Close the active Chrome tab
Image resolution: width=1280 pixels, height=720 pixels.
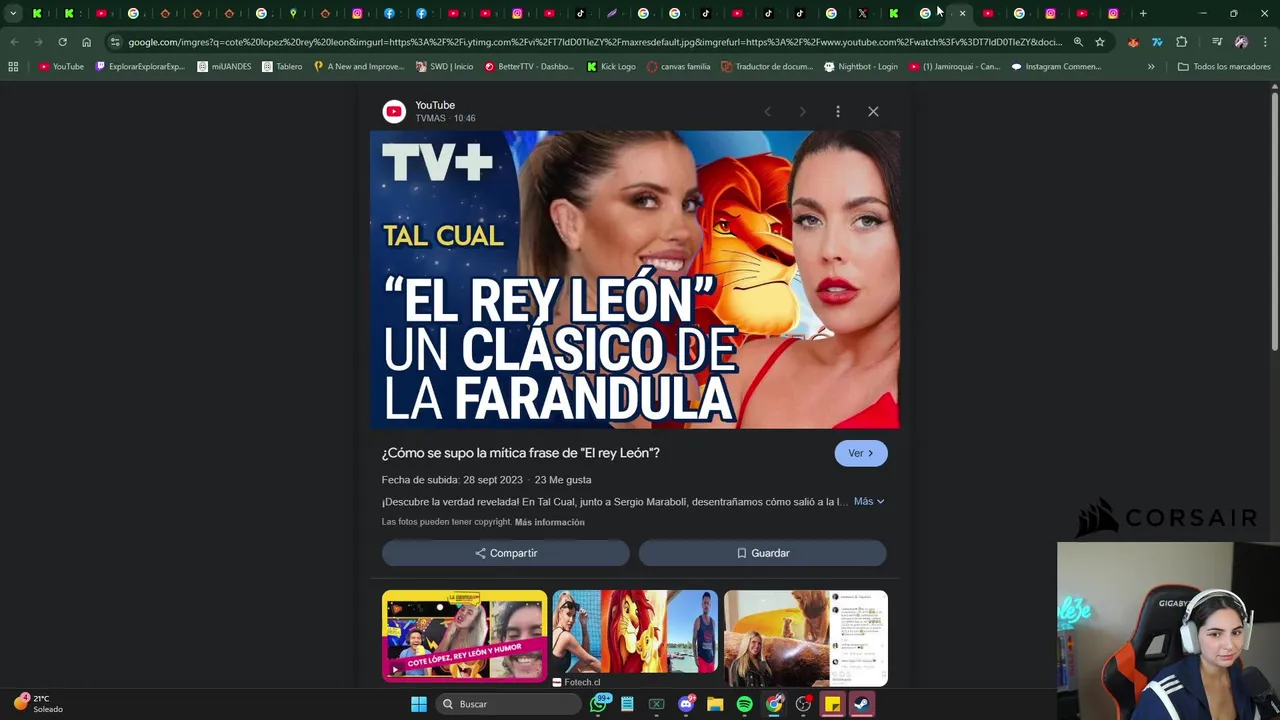(962, 13)
